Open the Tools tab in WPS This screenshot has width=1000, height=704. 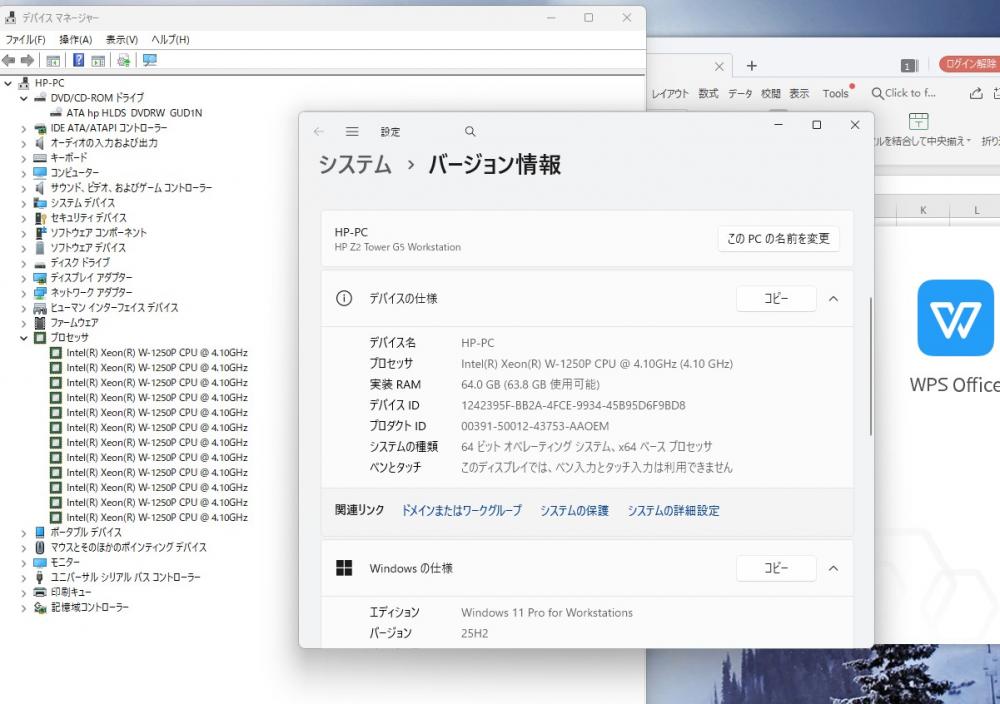835,93
